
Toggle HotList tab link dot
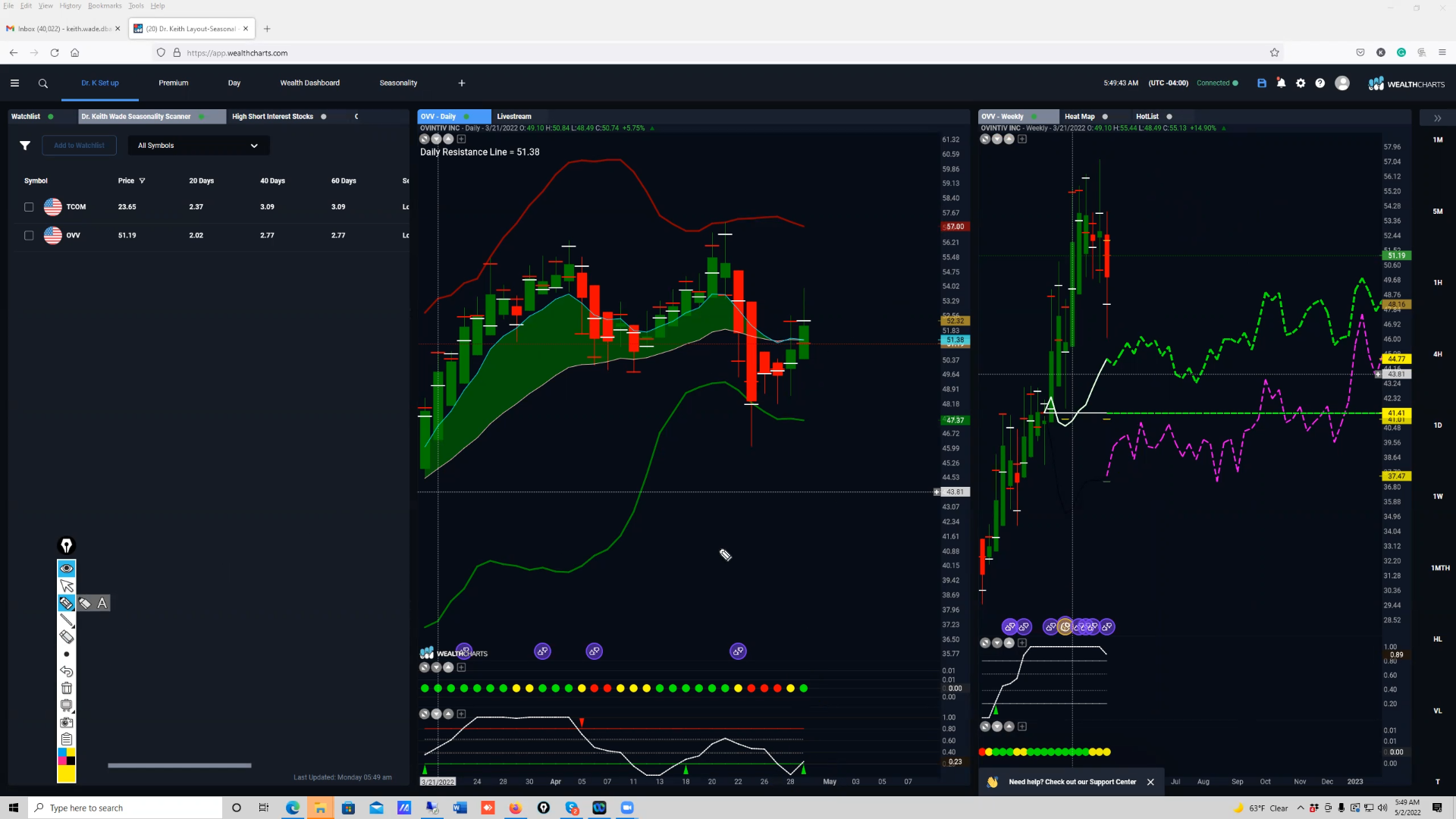[x=1169, y=117]
